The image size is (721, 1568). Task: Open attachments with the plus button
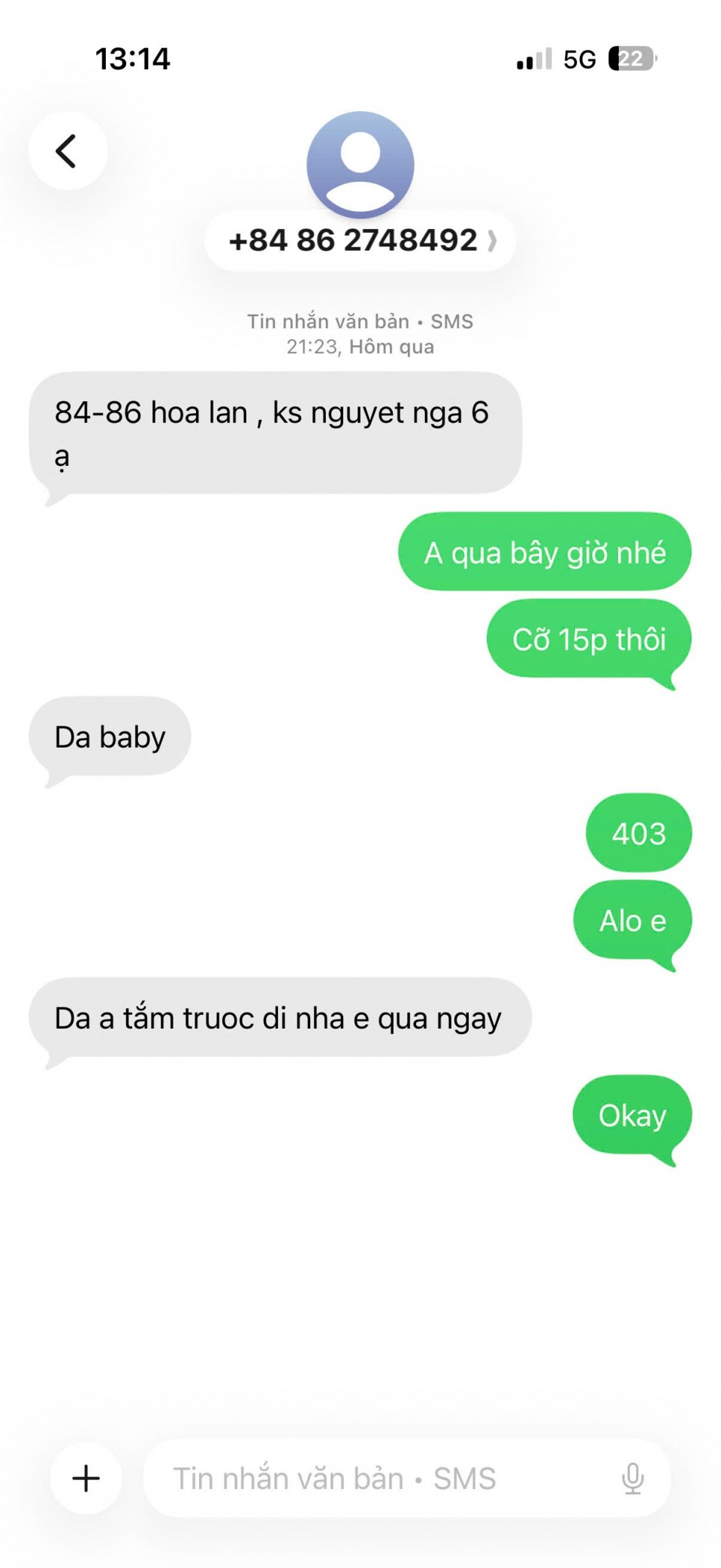pos(86,1478)
